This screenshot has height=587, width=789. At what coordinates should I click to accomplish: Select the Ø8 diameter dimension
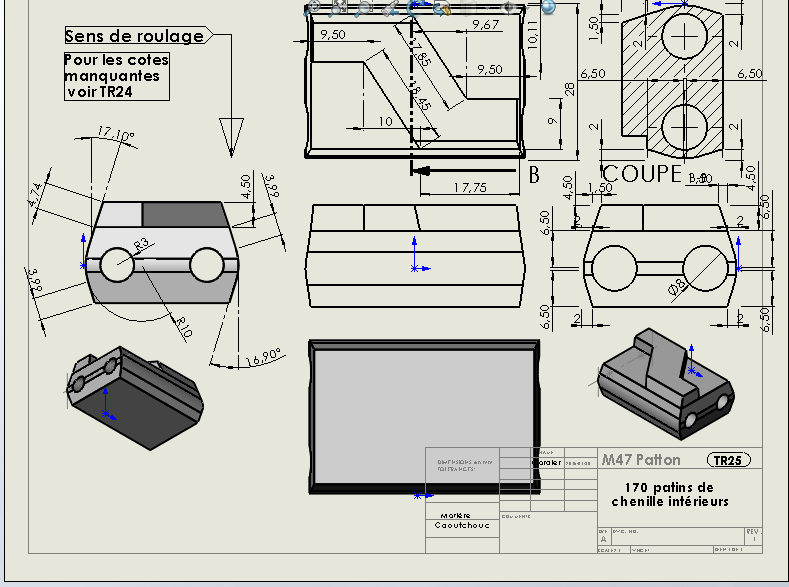pyautogui.click(x=678, y=287)
